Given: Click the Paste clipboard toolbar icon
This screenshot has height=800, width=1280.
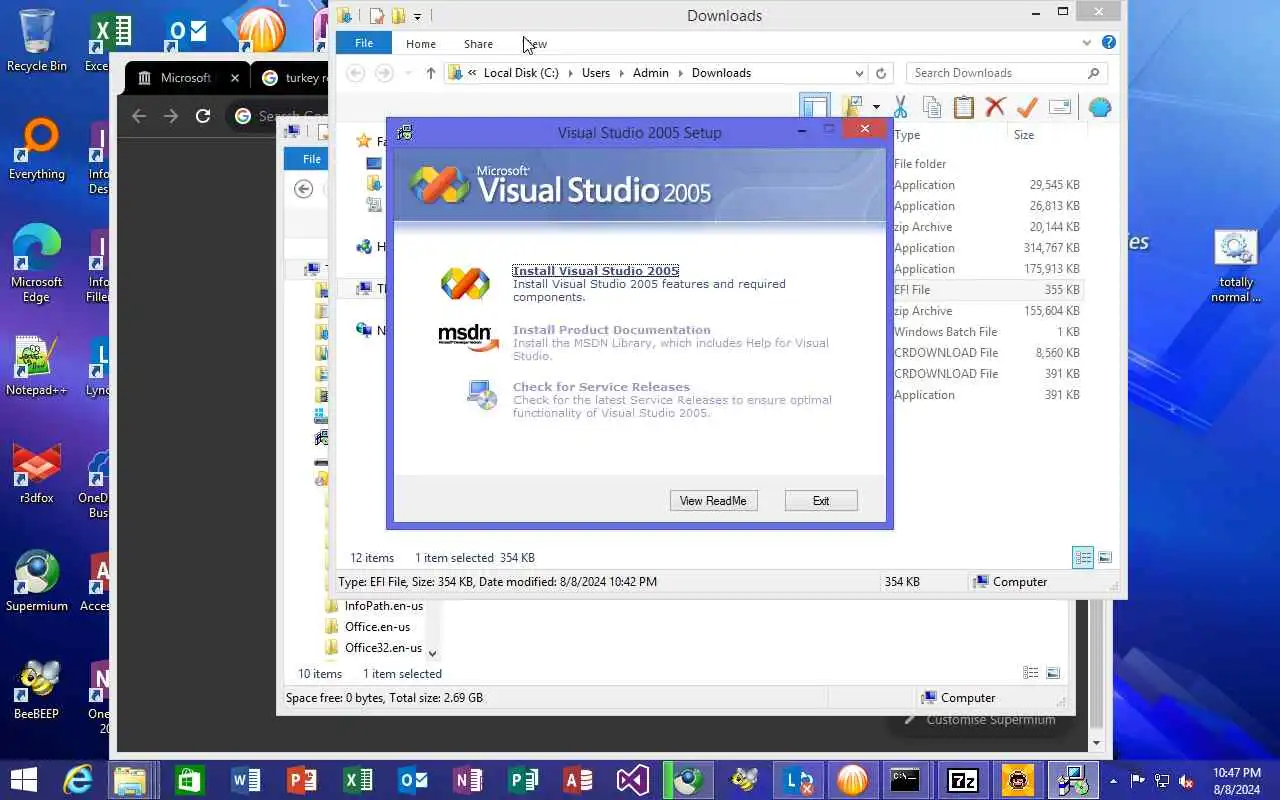Looking at the screenshot, I should coord(964,107).
